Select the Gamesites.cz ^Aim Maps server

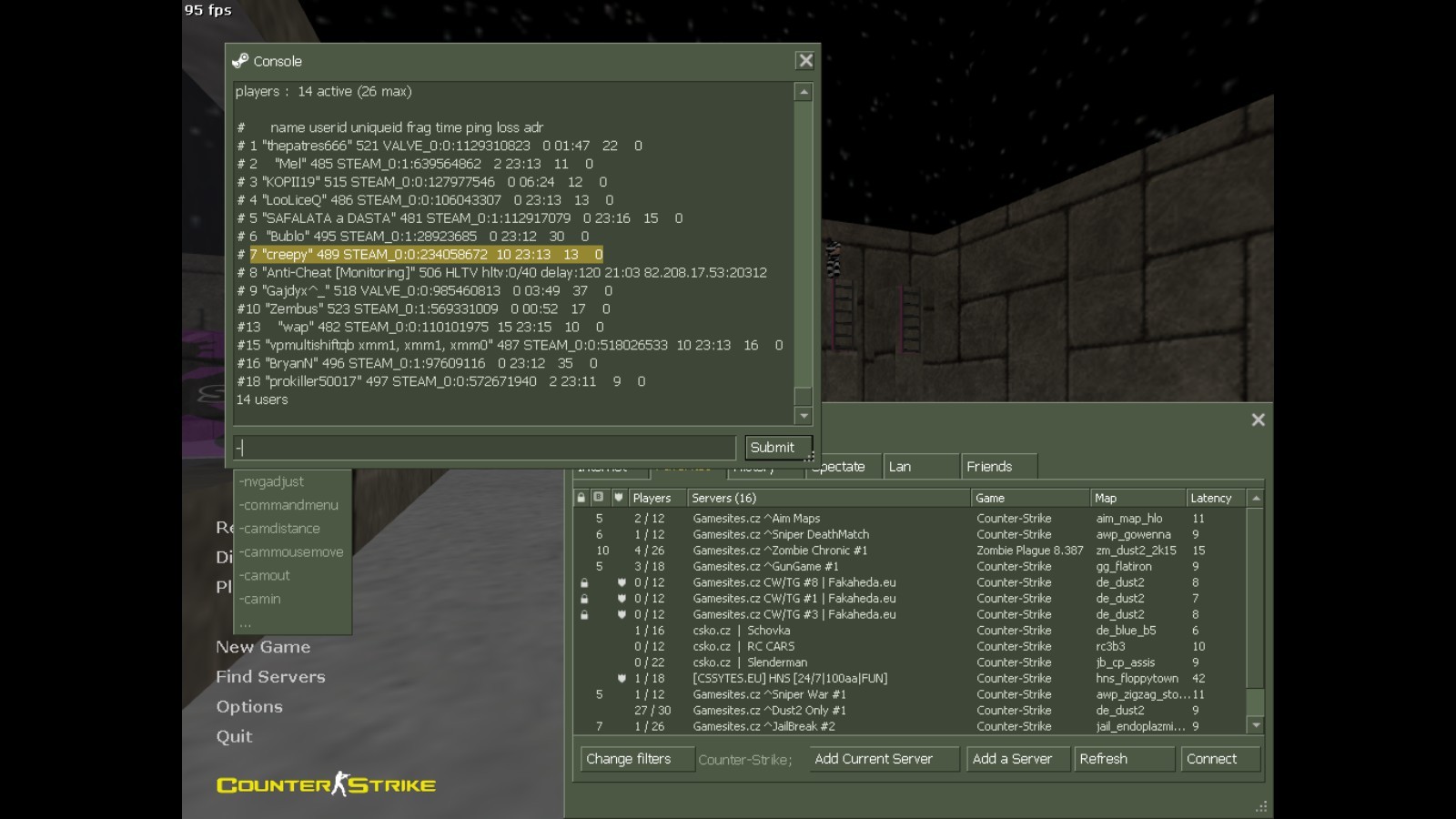(910, 519)
